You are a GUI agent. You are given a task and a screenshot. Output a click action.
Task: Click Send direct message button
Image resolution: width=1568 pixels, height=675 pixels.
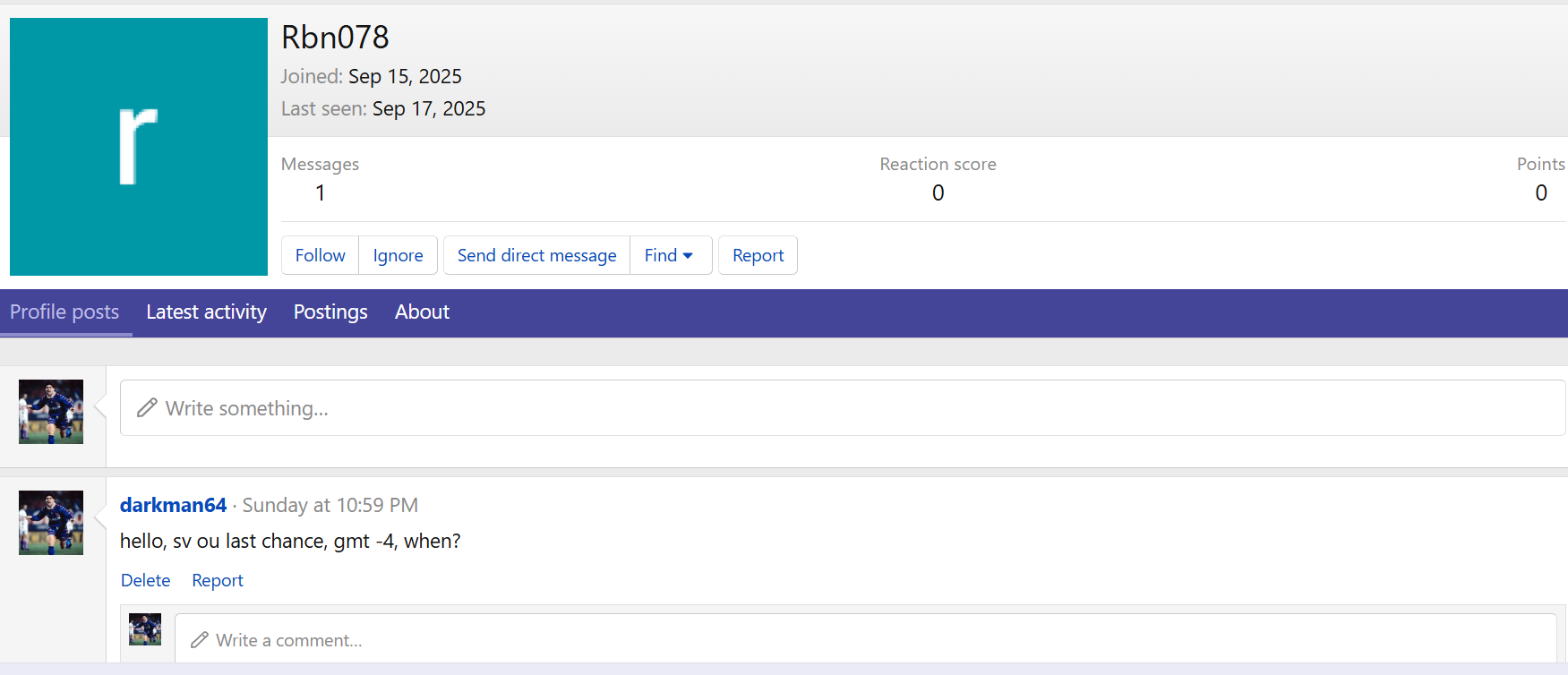click(536, 255)
